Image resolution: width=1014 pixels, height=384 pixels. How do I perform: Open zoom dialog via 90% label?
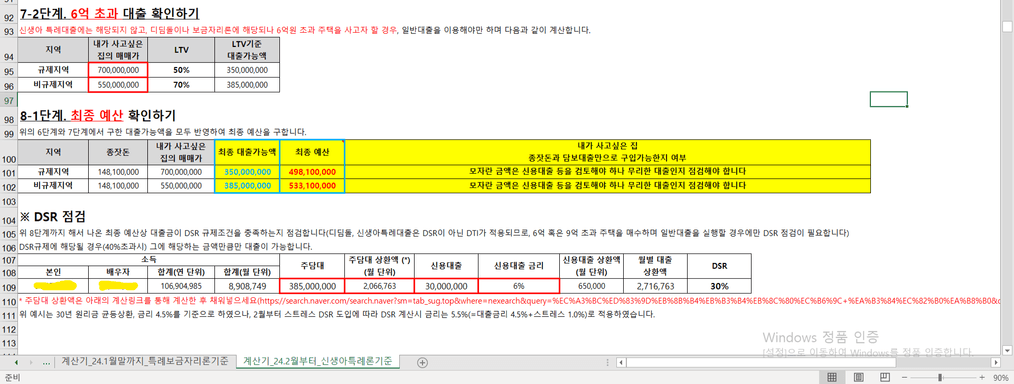point(1001,377)
